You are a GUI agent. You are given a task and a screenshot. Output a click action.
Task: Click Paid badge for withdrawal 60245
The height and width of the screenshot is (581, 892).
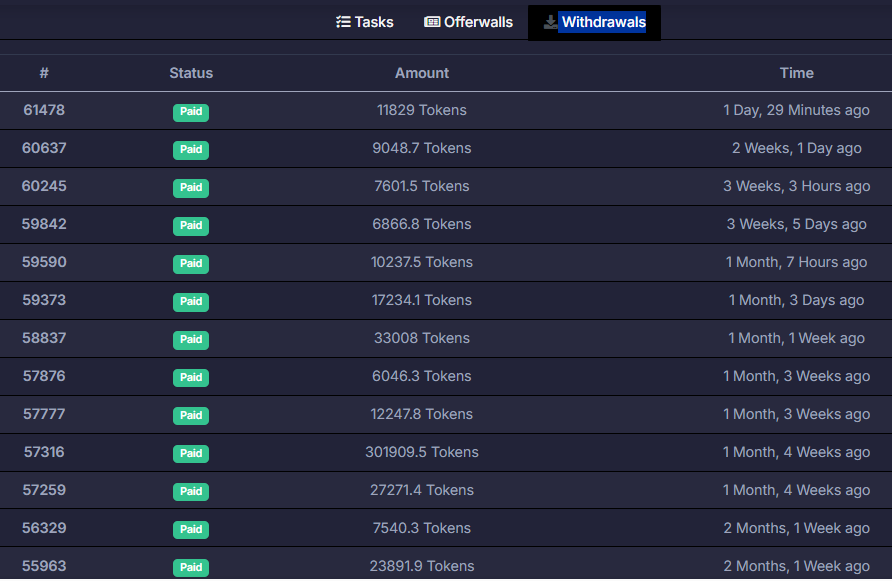191,188
